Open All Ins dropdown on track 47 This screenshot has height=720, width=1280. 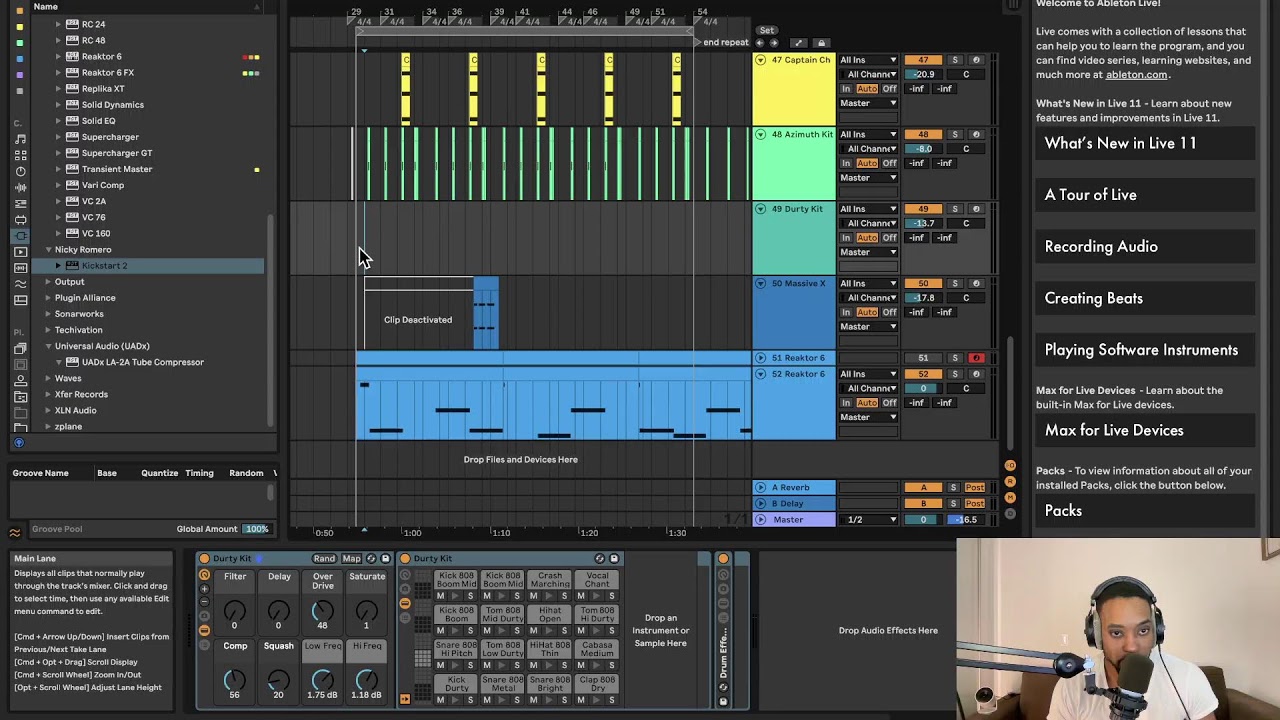pyautogui.click(x=868, y=60)
